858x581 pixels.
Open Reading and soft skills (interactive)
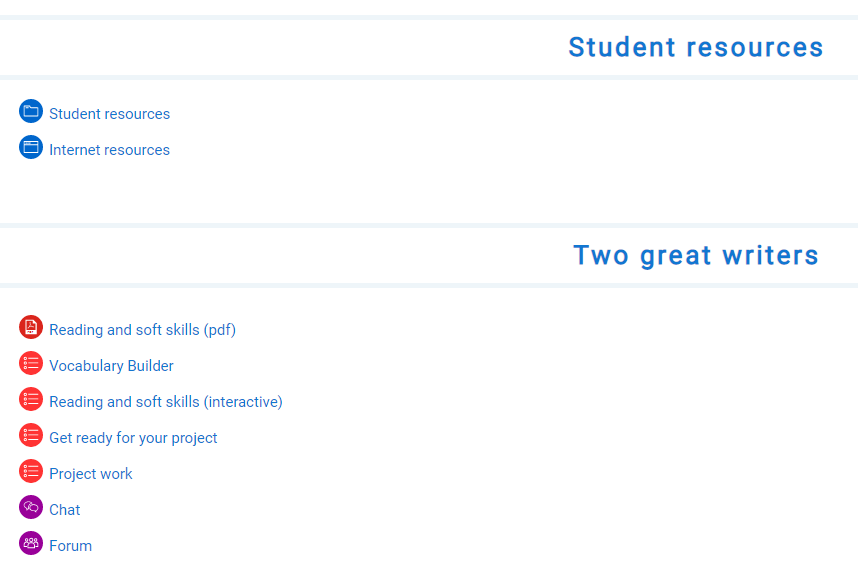point(166,401)
